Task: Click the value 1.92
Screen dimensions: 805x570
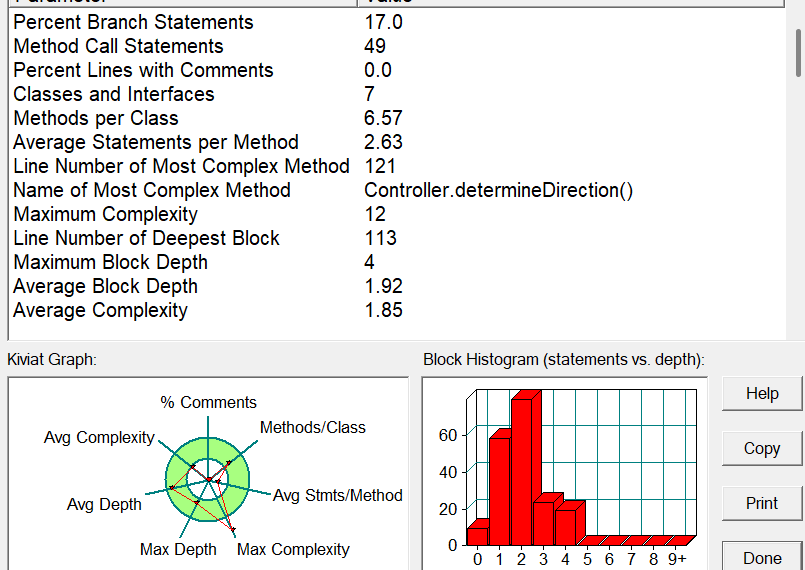Action: 383,286
